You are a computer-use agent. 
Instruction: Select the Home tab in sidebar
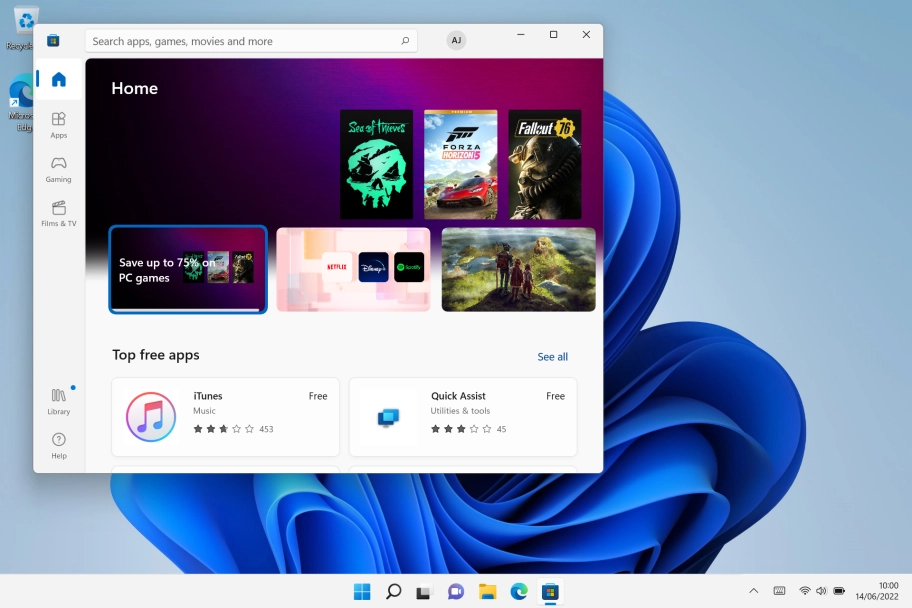[59, 80]
